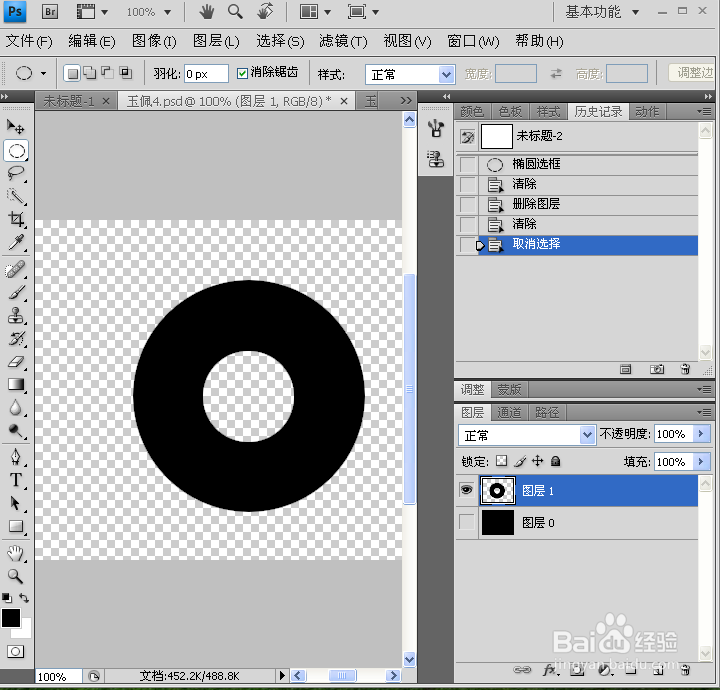Image resolution: width=720 pixels, height=690 pixels.
Task: Click the 图层 1 layer thumbnail
Action: 497,491
